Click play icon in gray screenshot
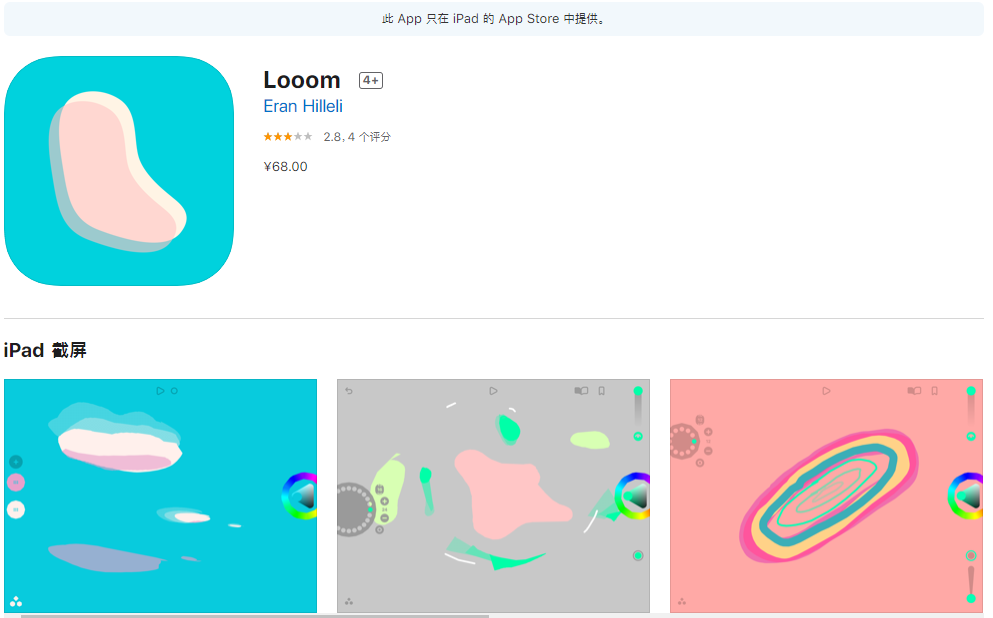 click(x=493, y=391)
